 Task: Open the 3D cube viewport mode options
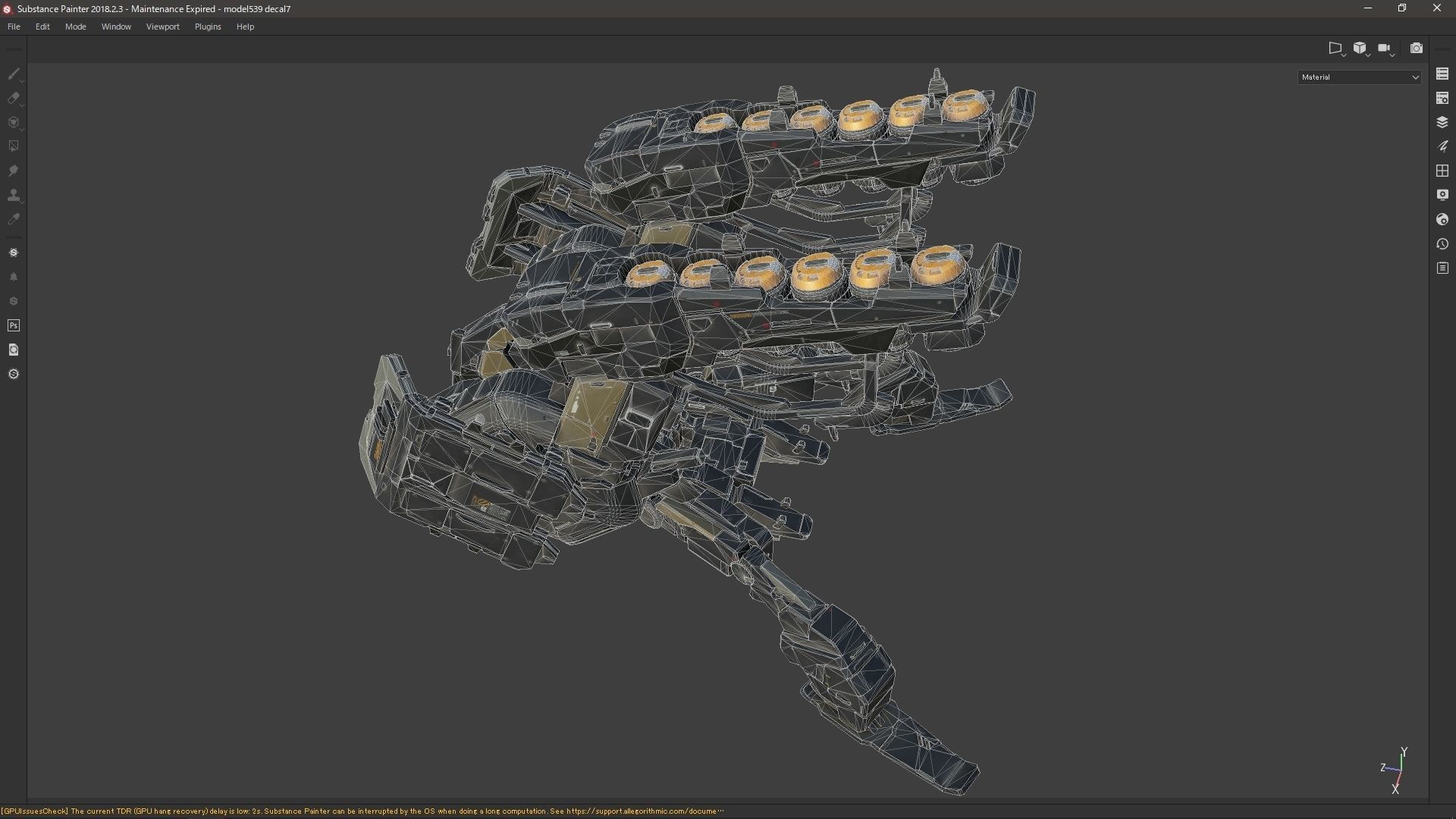(1360, 49)
